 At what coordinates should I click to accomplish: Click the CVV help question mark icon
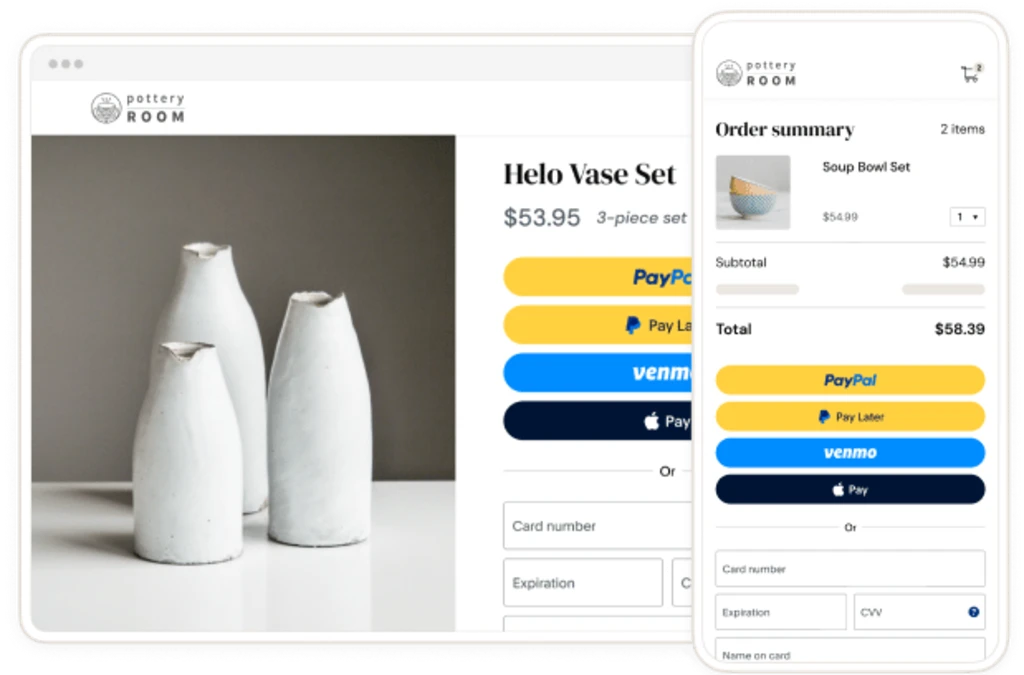[x=973, y=612]
